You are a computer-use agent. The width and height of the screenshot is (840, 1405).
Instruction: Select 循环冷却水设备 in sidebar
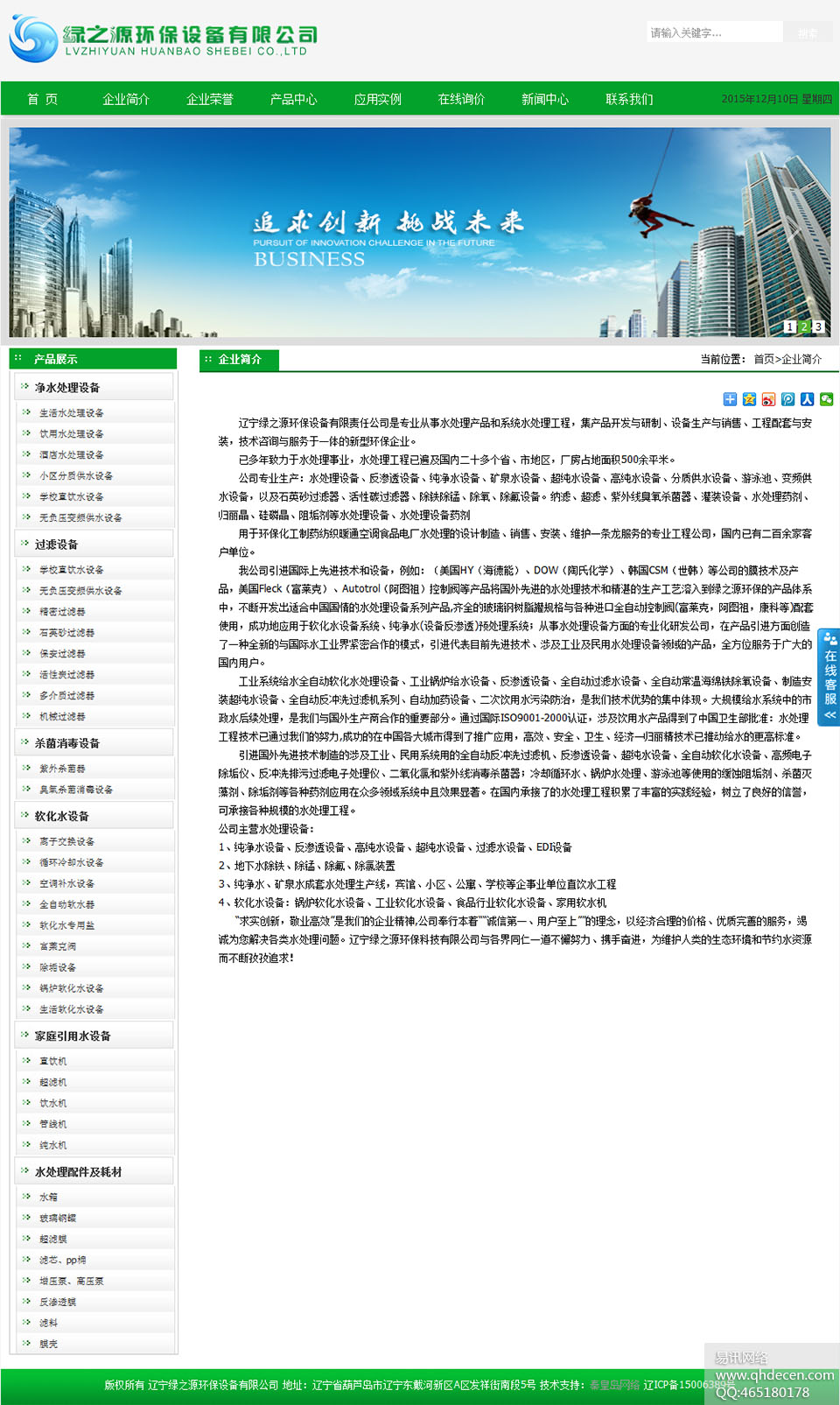click(72, 862)
